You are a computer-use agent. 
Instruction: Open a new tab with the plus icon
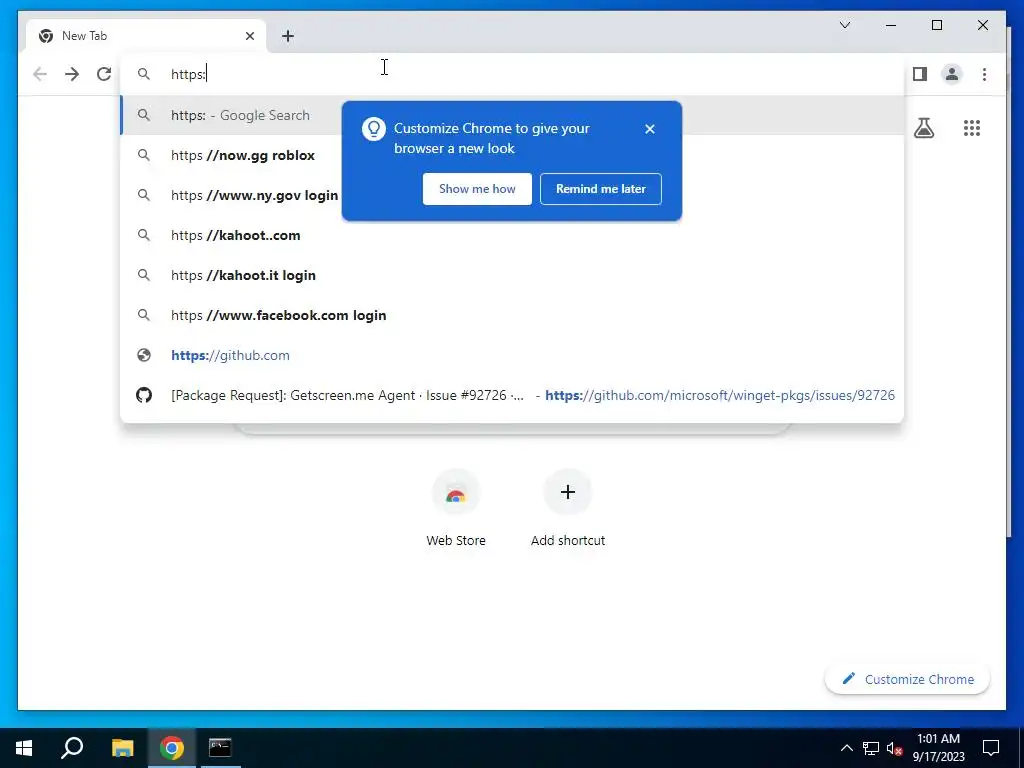288,36
